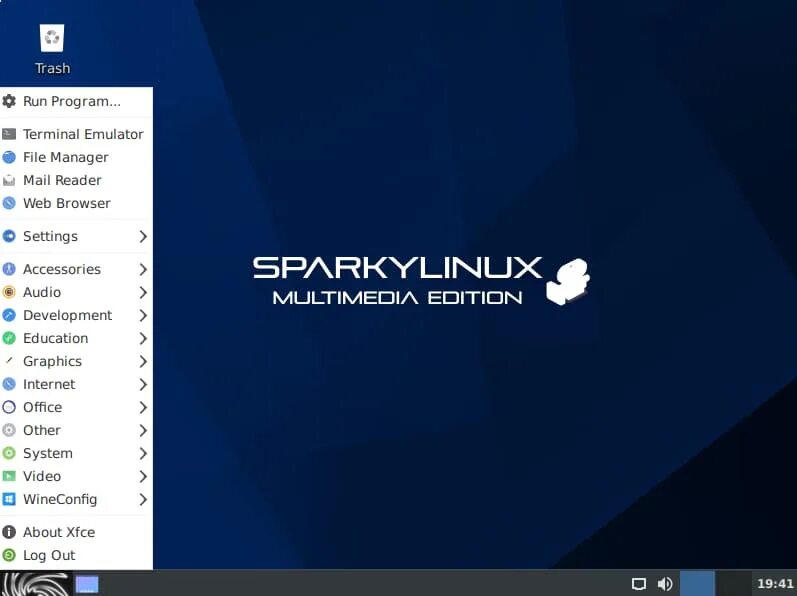Click the Run Program gear icon
Viewport: 797px width, 596px height.
[x=9, y=101]
